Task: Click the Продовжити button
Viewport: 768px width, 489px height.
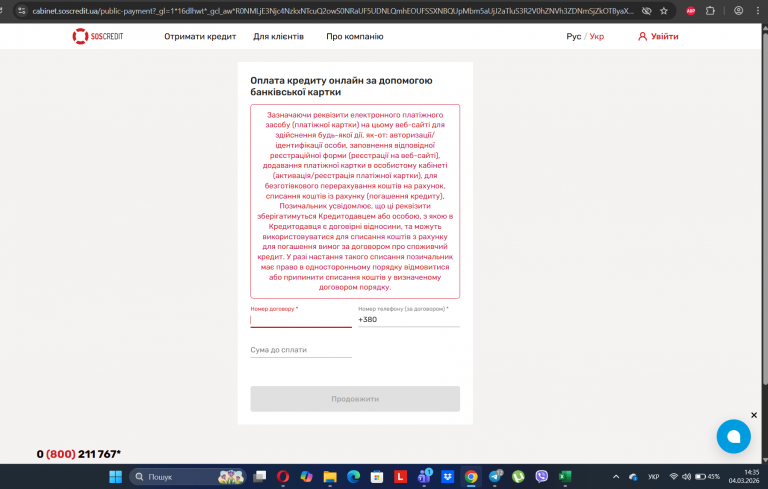Action: 355,399
